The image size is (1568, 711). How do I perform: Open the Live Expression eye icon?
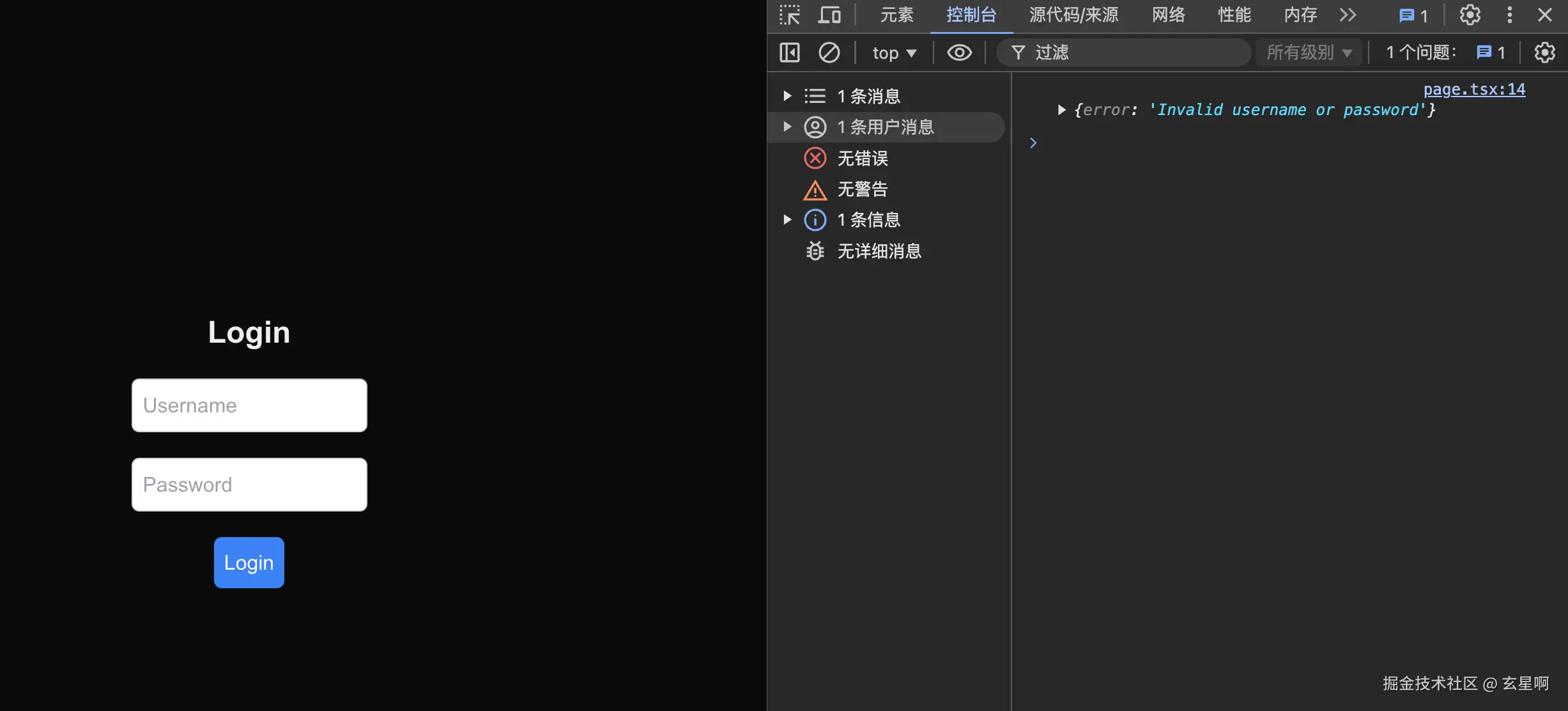(959, 52)
